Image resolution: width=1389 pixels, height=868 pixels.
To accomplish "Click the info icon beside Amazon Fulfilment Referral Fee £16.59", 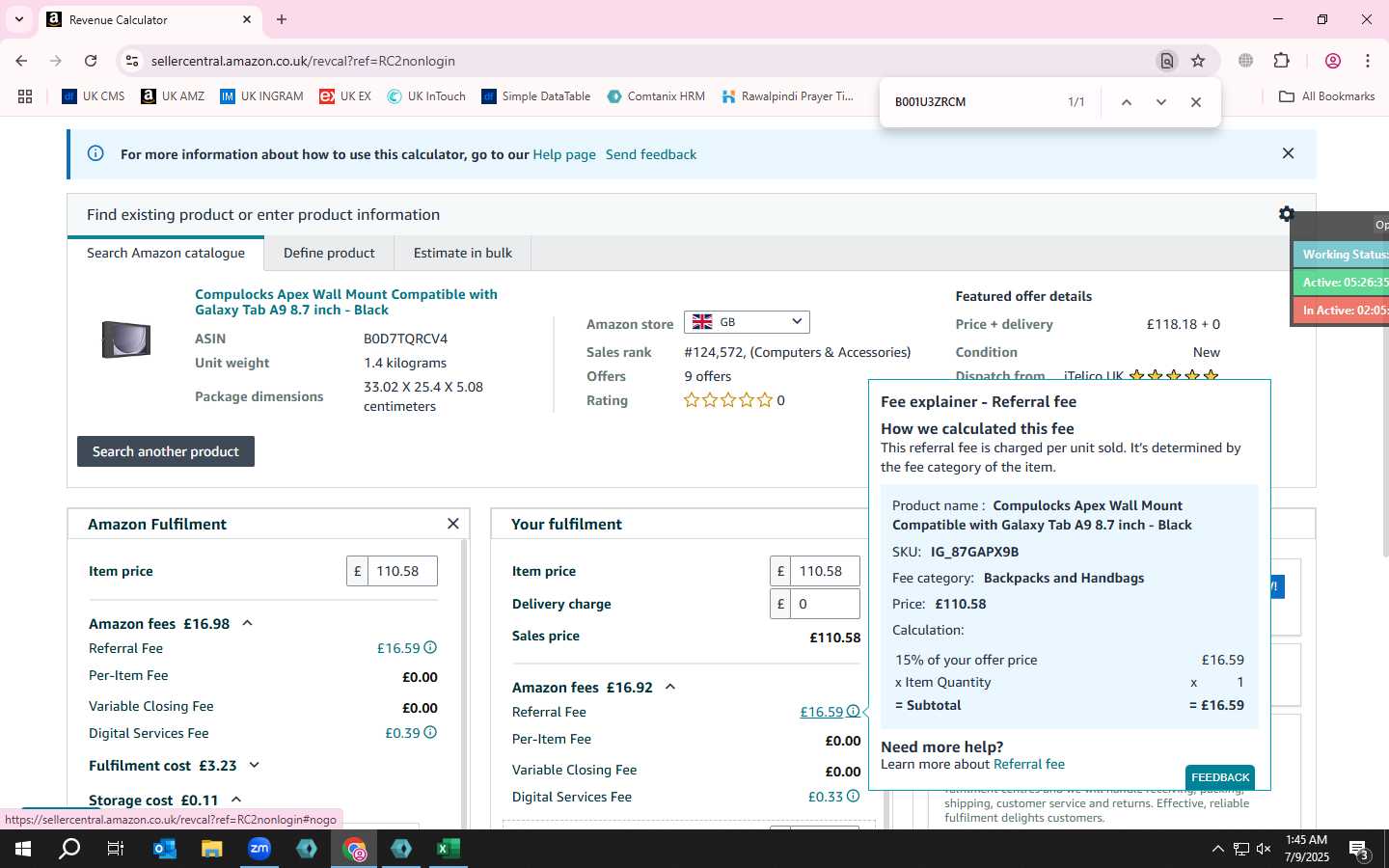I will [x=430, y=648].
